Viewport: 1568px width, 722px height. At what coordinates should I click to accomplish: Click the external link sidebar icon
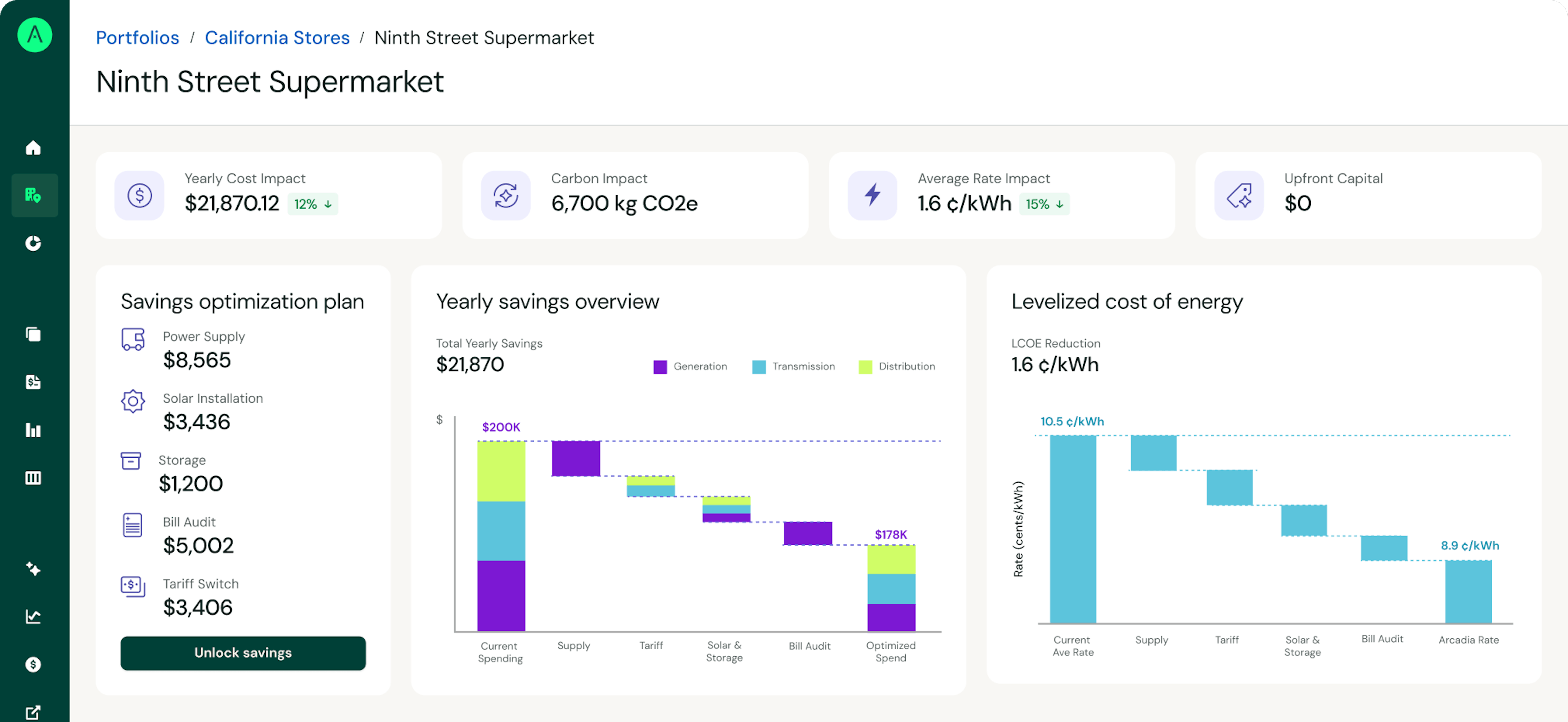pyautogui.click(x=33, y=712)
